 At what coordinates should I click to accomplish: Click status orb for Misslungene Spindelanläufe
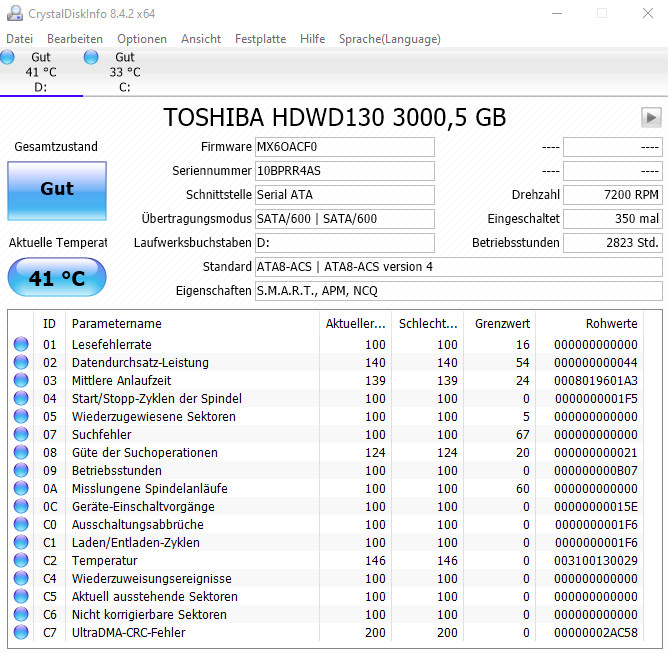pos(21,488)
